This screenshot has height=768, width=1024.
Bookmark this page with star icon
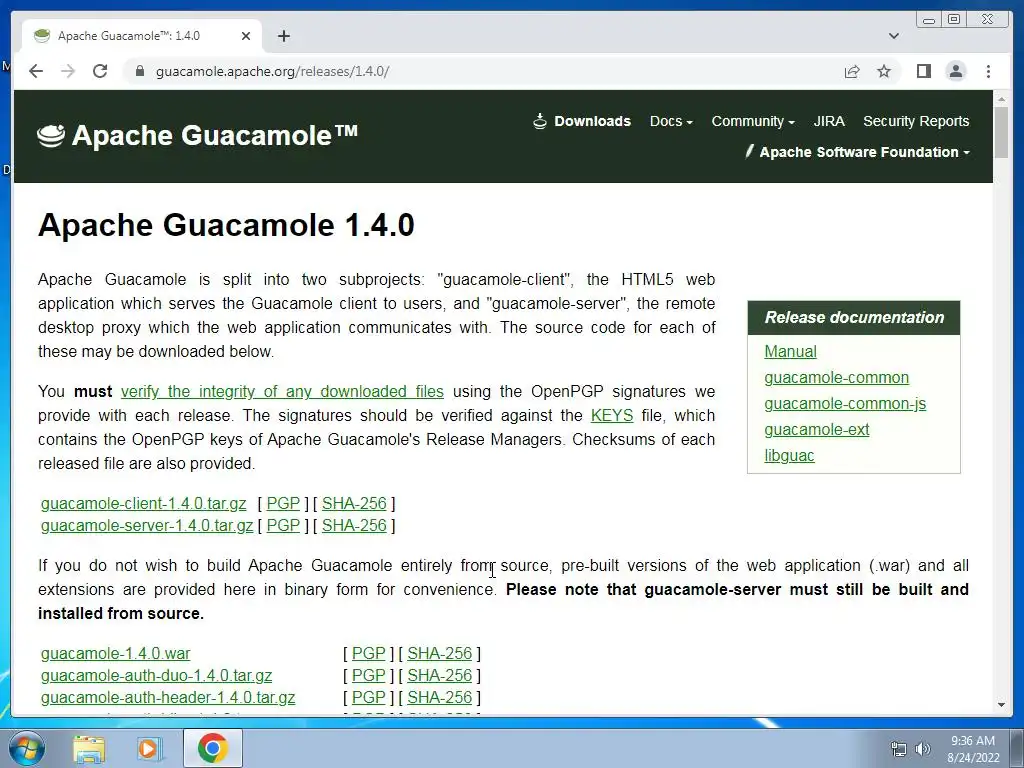pos(884,71)
